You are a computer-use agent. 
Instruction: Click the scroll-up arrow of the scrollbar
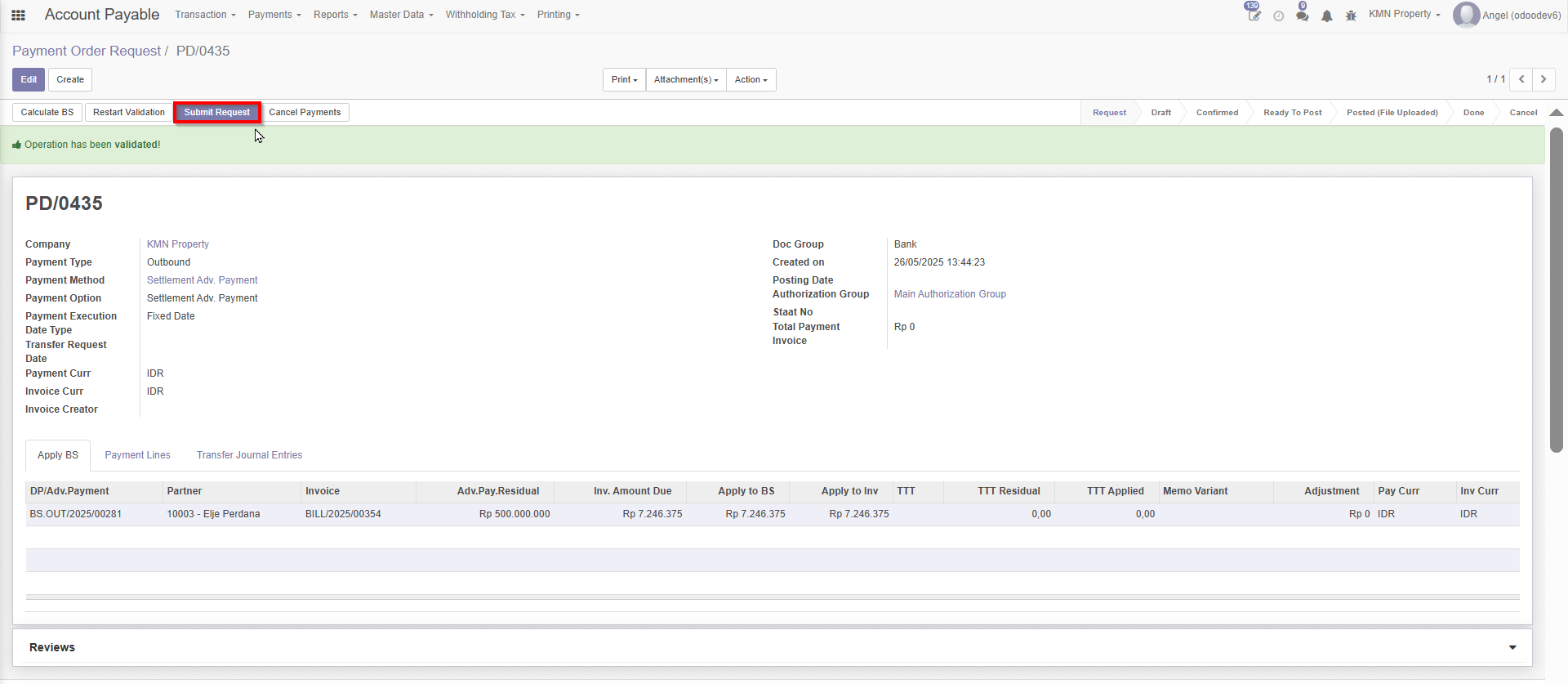pos(1557,113)
